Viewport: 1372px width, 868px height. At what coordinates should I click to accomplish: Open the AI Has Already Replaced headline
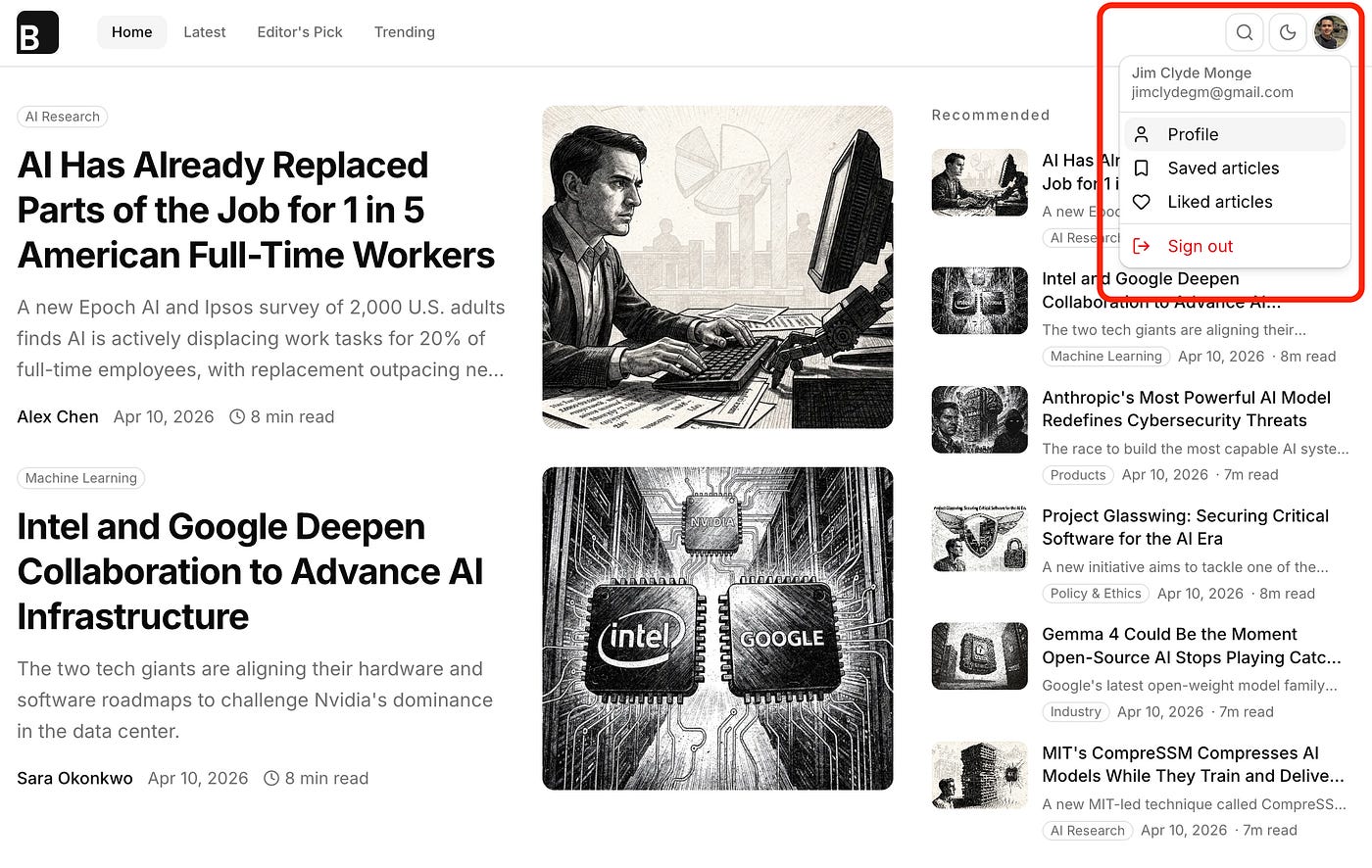(x=257, y=210)
